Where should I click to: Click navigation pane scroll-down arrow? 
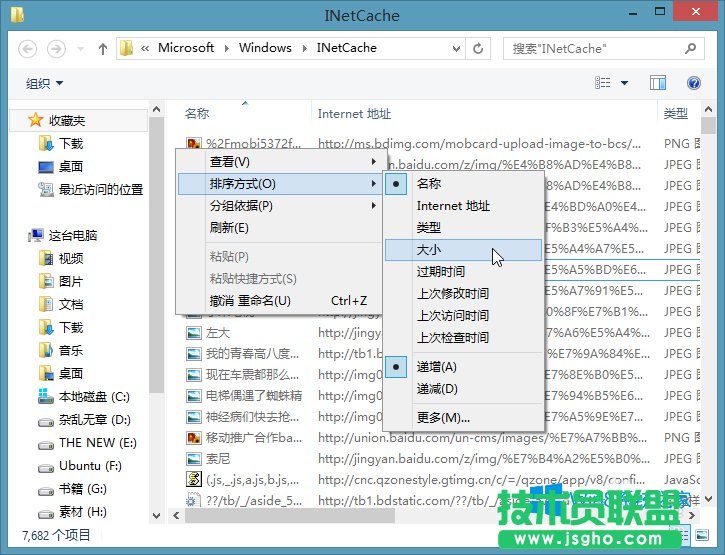coord(156,515)
